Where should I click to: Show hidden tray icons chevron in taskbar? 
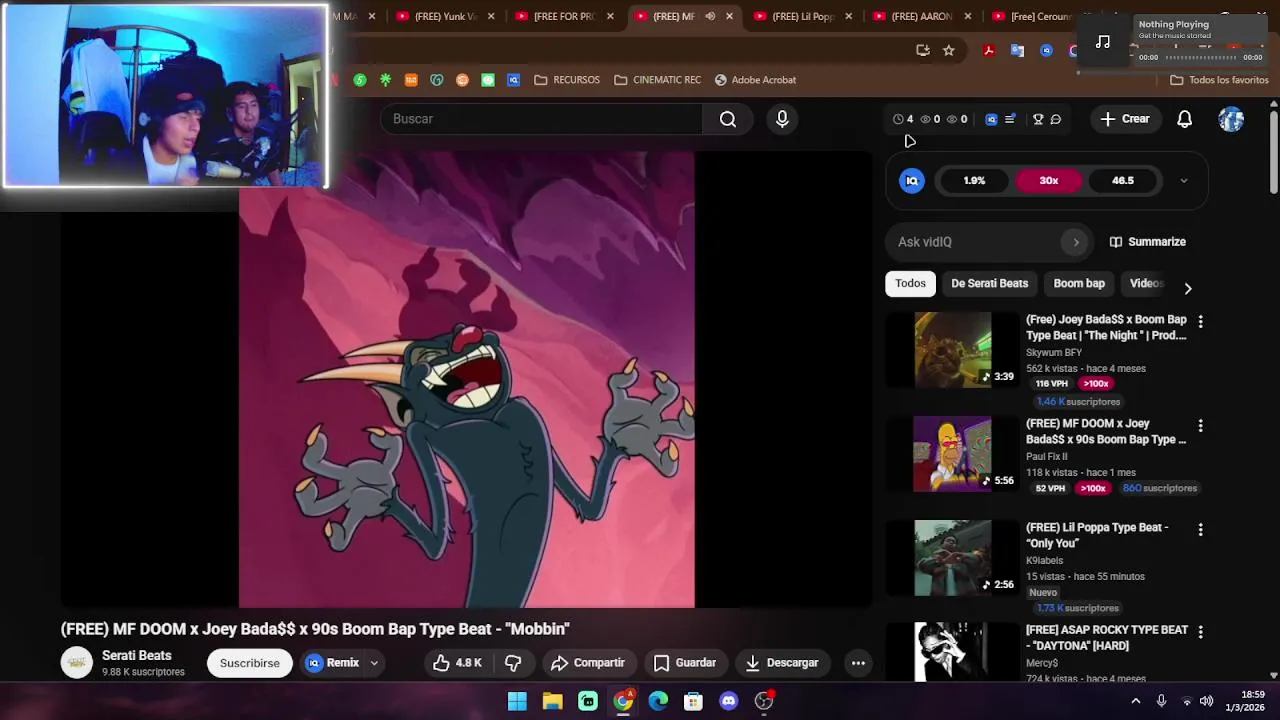[1135, 701]
